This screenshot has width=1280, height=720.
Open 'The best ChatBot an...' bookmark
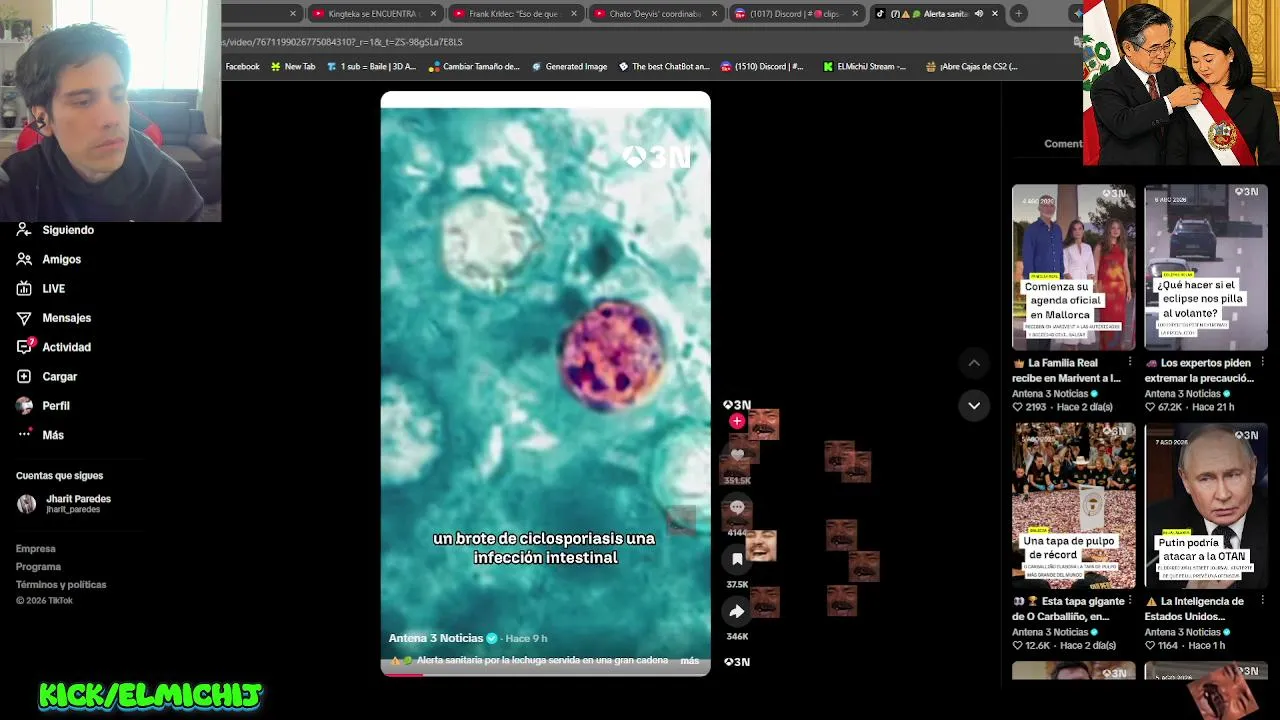663,67
